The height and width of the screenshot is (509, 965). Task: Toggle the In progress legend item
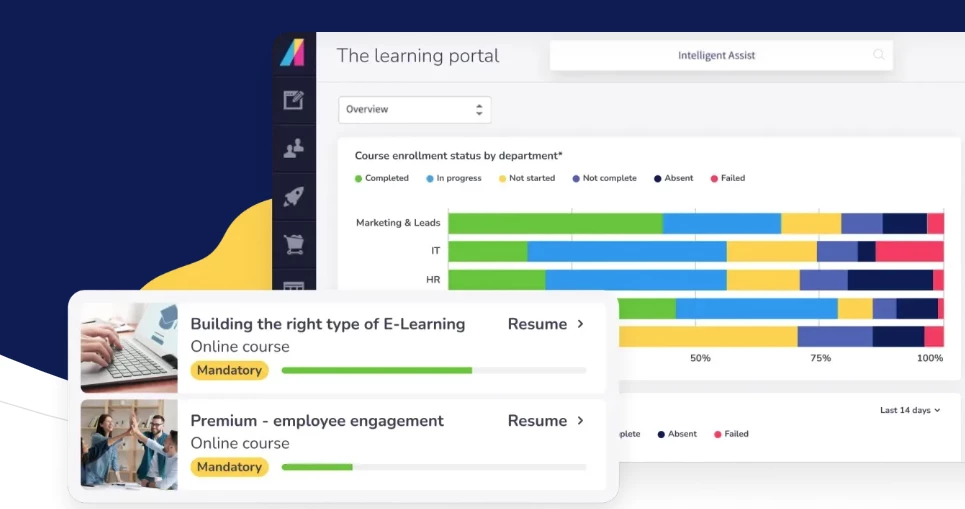tap(454, 178)
